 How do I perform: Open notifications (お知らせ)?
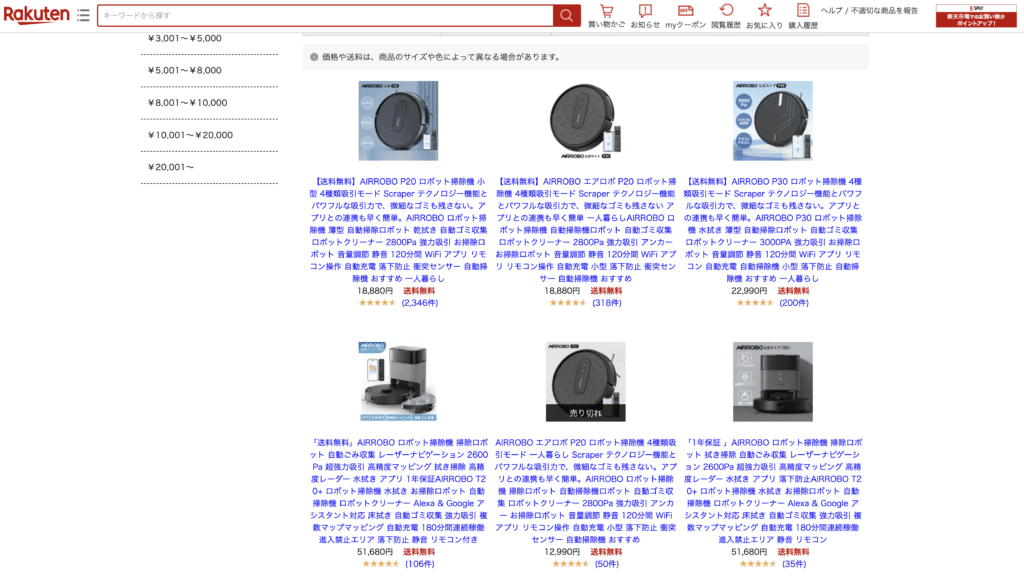tap(645, 16)
